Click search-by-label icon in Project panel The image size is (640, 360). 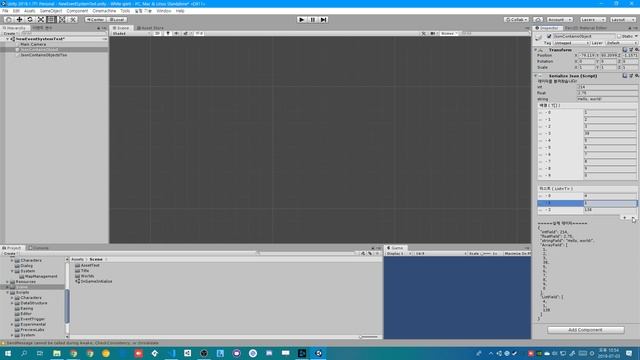[x=370, y=253]
